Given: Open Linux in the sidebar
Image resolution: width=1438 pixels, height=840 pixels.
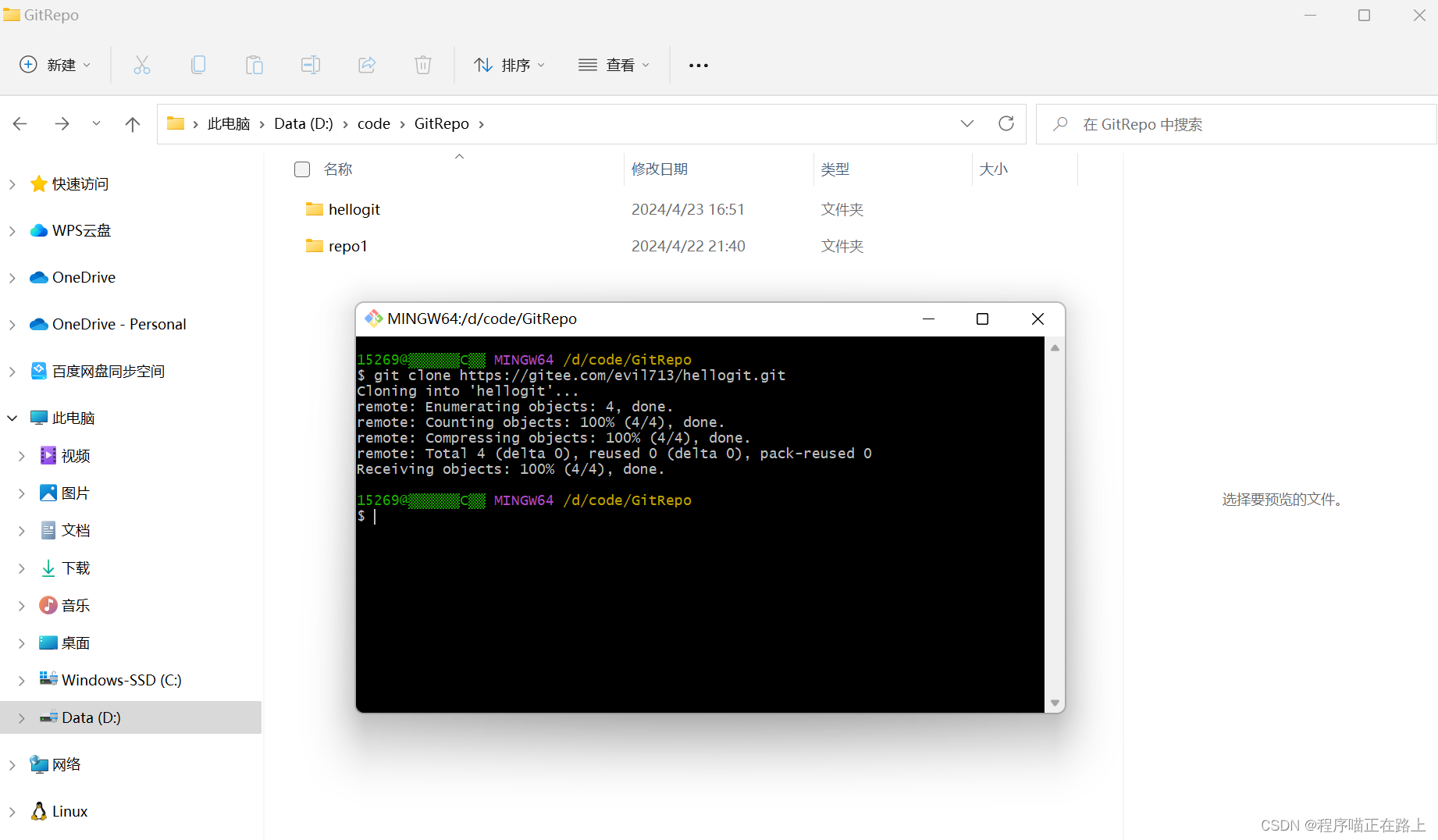Looking at the screenshot, I should coord(59,811).
